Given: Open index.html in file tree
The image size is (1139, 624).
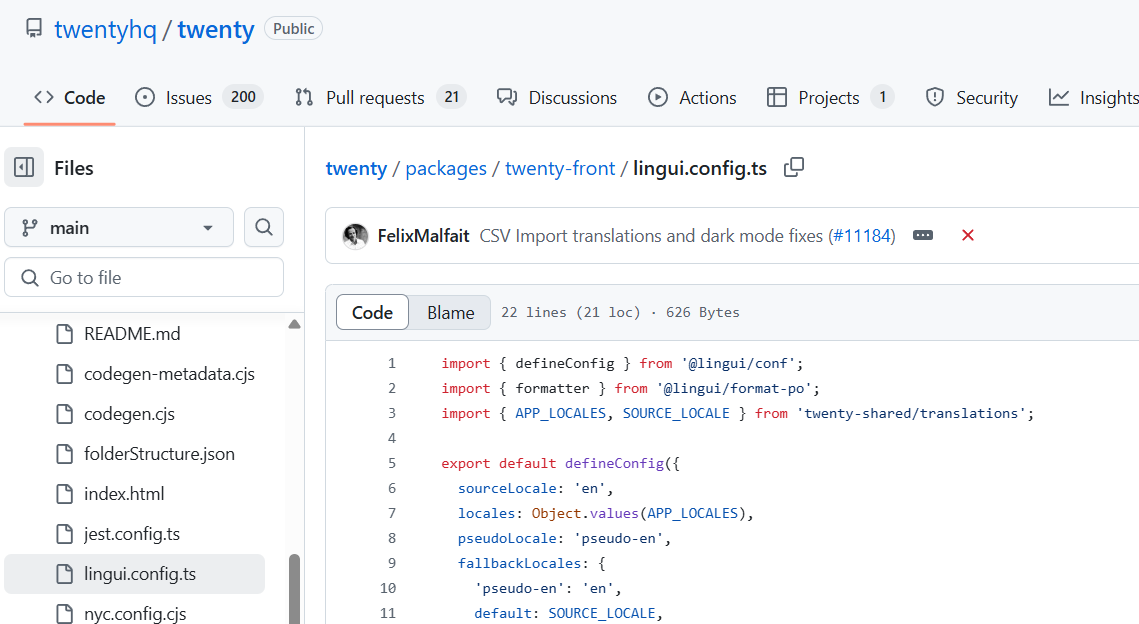Looking at the screenshot, I should (x=124, y=494).
